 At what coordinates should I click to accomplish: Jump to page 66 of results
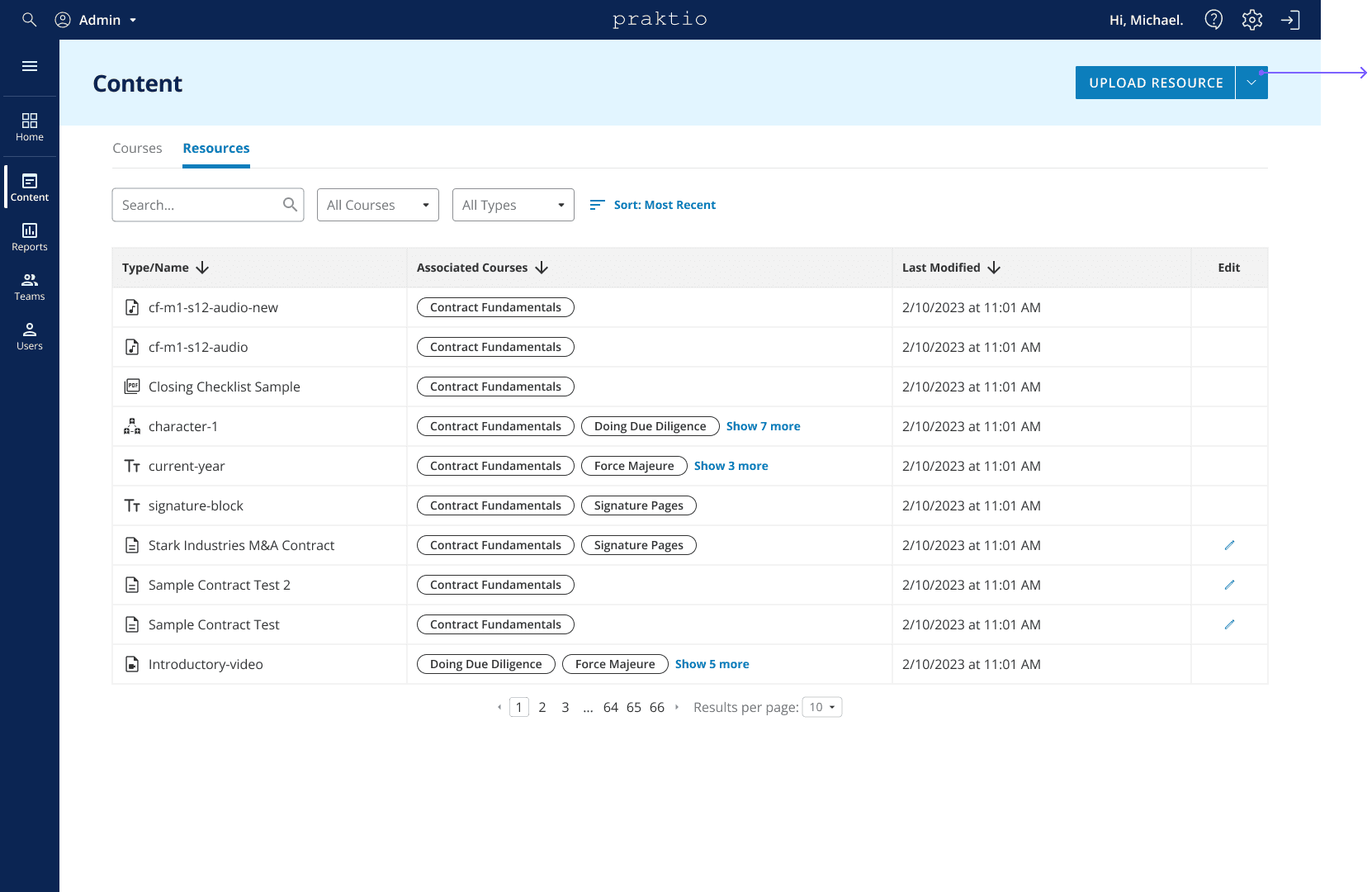click(657, 707)
